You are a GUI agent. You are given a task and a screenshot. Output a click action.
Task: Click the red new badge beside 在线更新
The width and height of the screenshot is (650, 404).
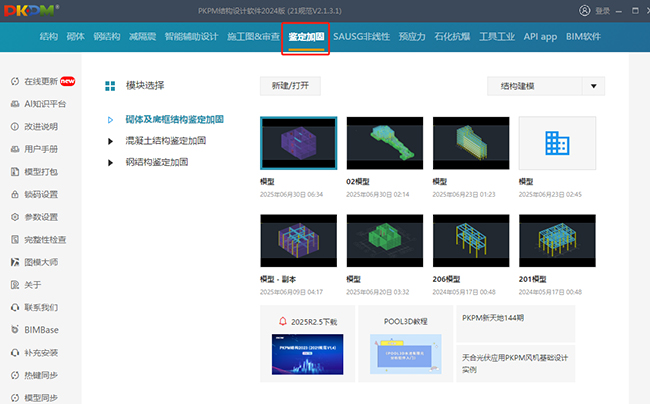68,81
